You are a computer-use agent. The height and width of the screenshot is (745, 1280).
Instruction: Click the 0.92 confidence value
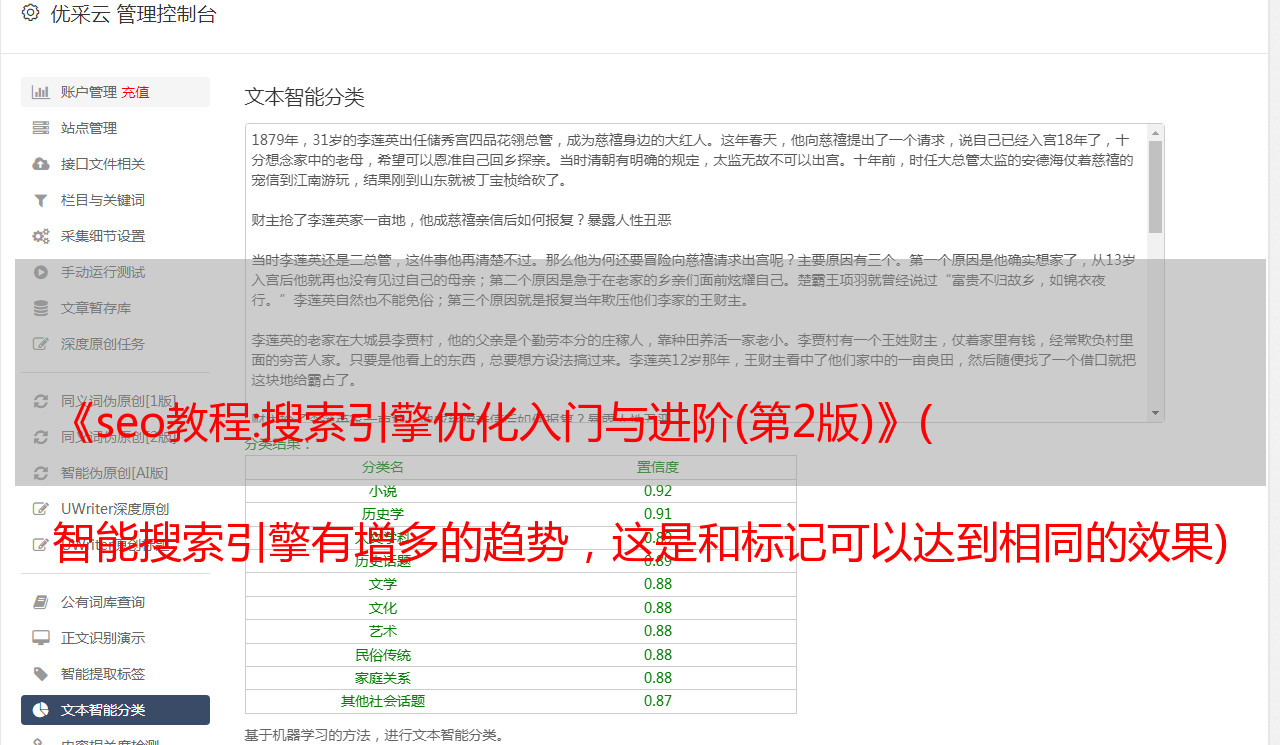pyautogui.click(x=658, y=491)
